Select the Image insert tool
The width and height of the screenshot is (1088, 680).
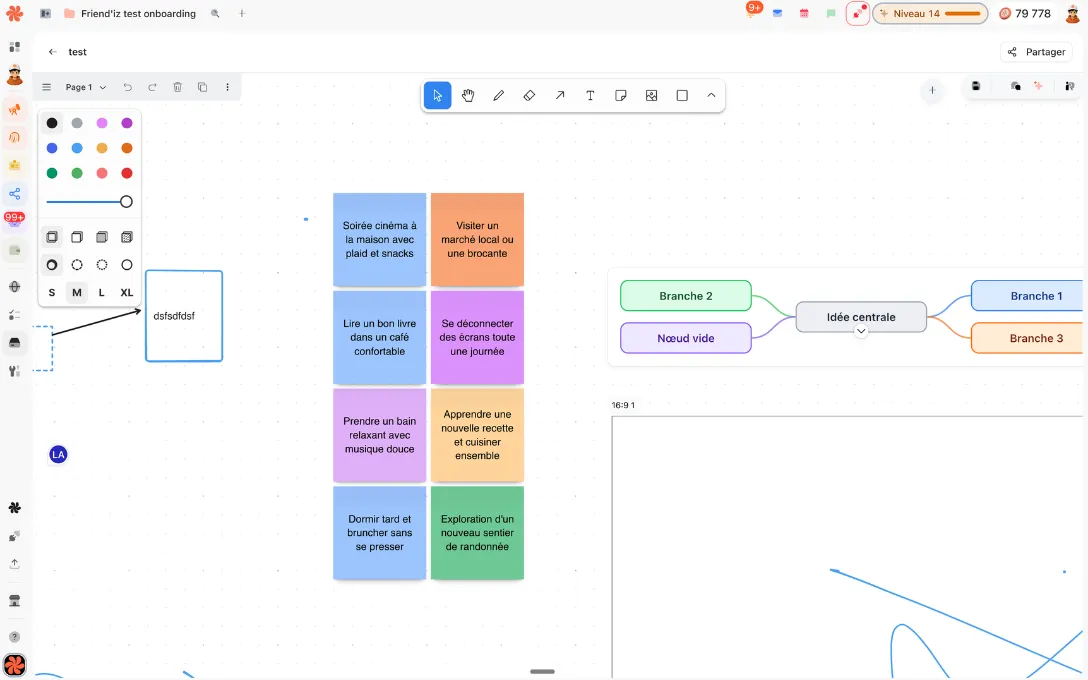[x=652, y=96]
